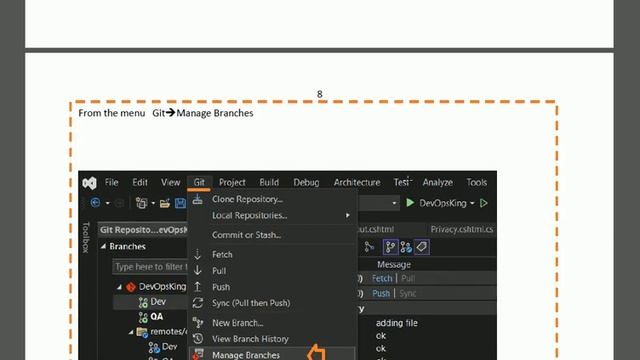Click the Navigate Backward toolbar icon
Screen dimensions: 640x360
(95, 203)
